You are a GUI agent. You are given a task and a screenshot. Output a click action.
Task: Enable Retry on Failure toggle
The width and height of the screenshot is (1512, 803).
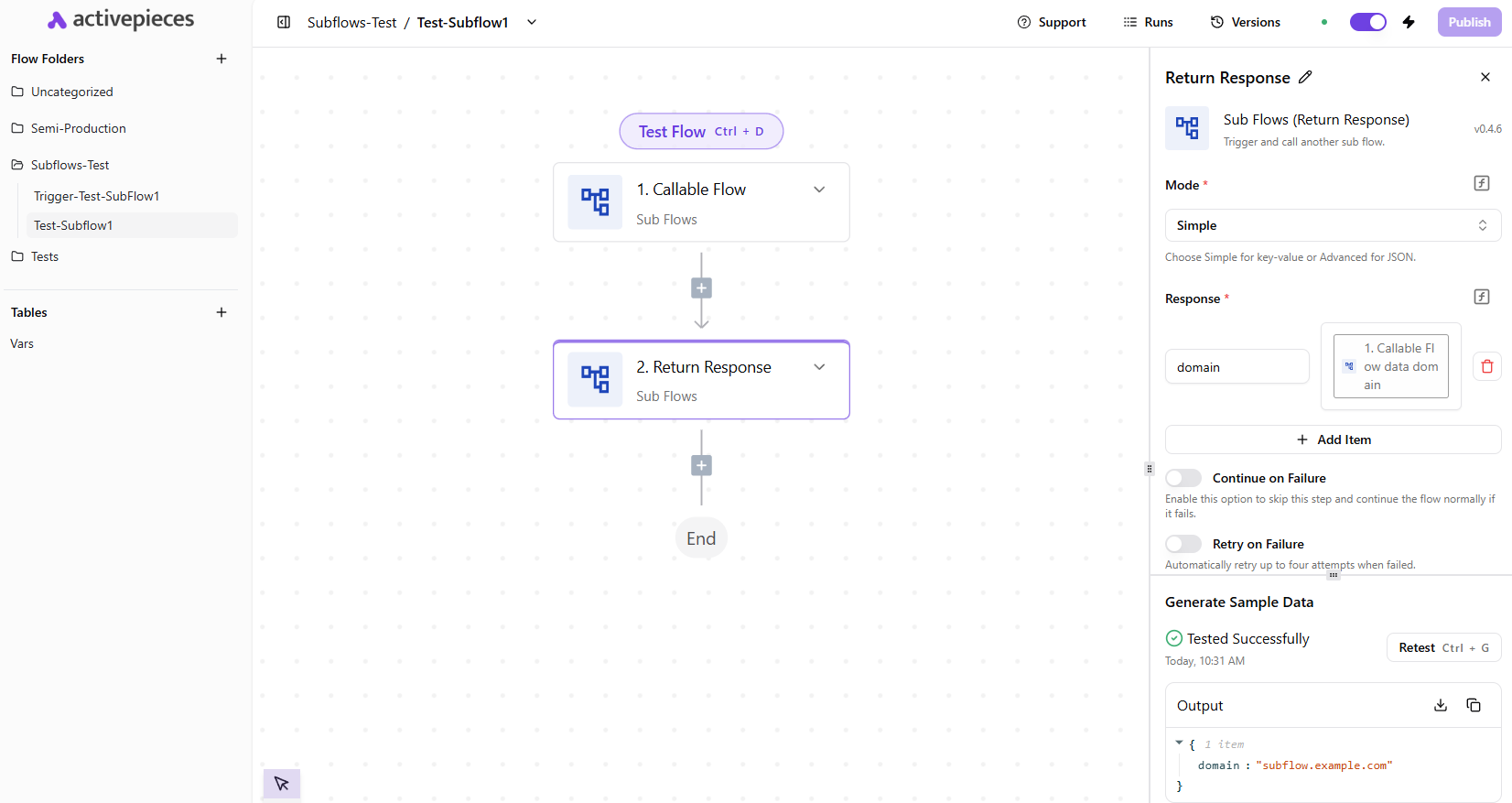(x=1183, y=544)
